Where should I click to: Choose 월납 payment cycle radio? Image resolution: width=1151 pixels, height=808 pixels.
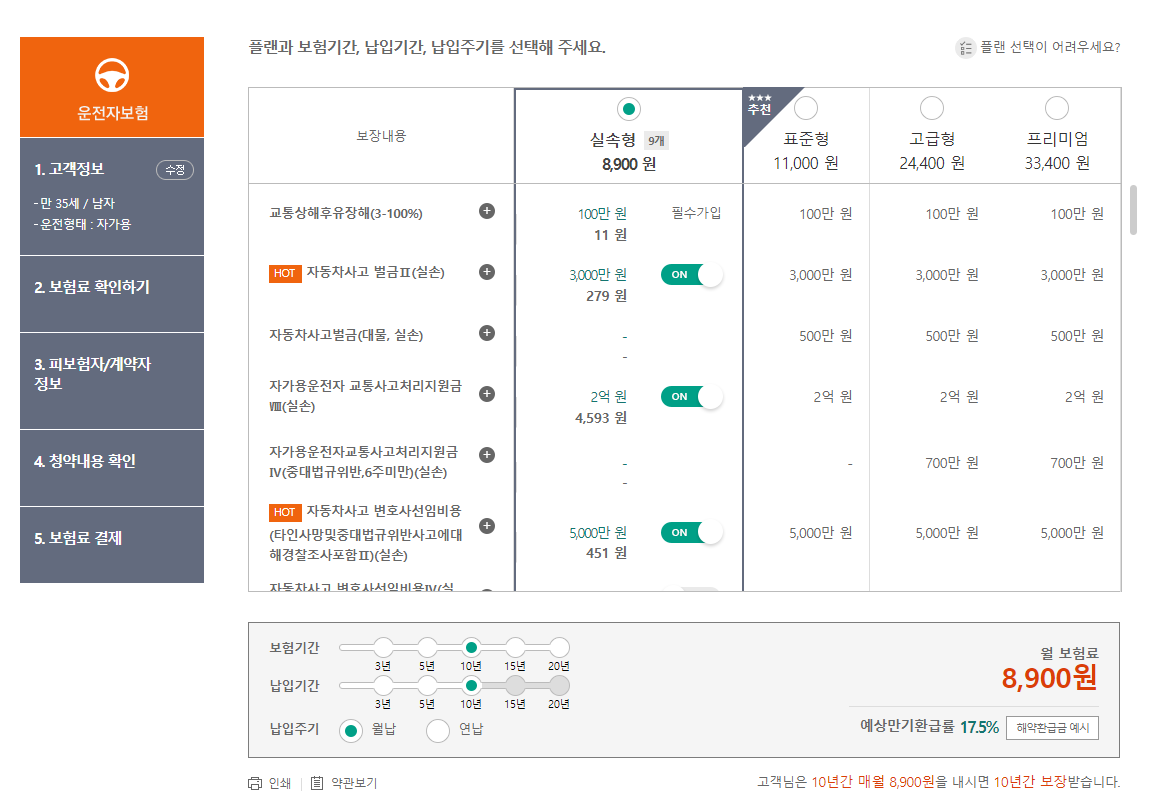(x=351, y=731)
